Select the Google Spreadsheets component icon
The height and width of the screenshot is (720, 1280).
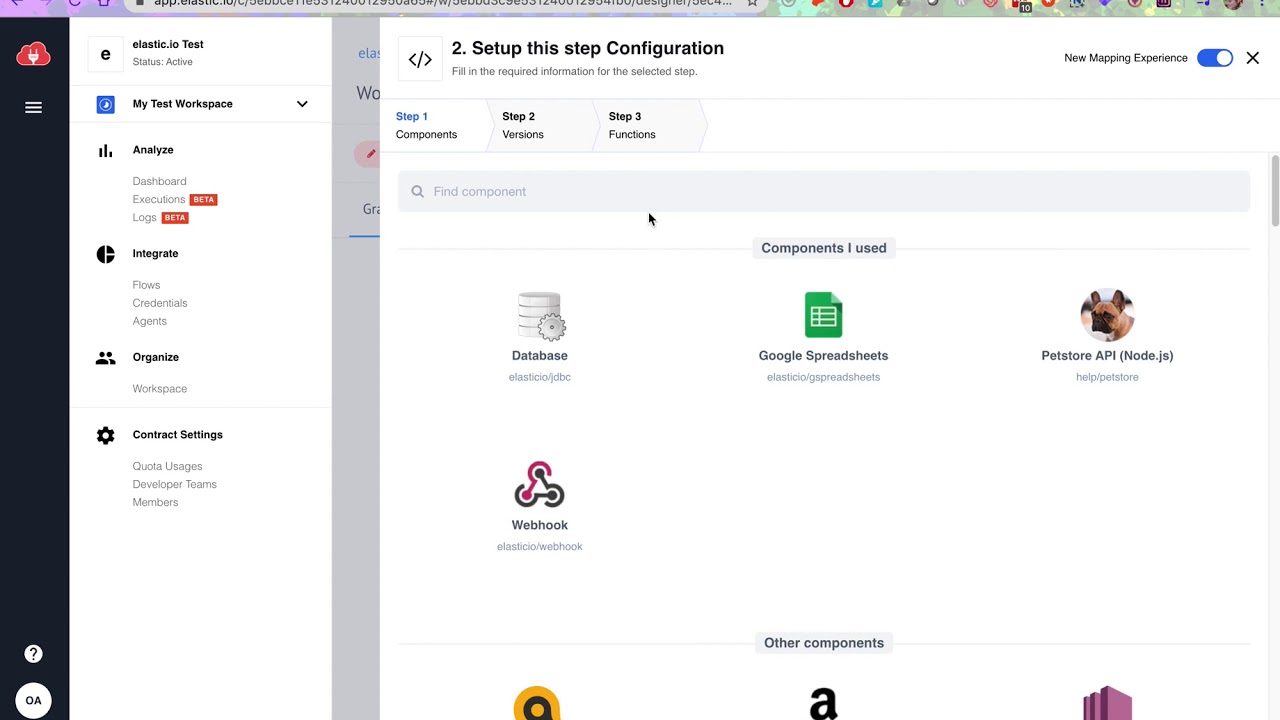823,315
